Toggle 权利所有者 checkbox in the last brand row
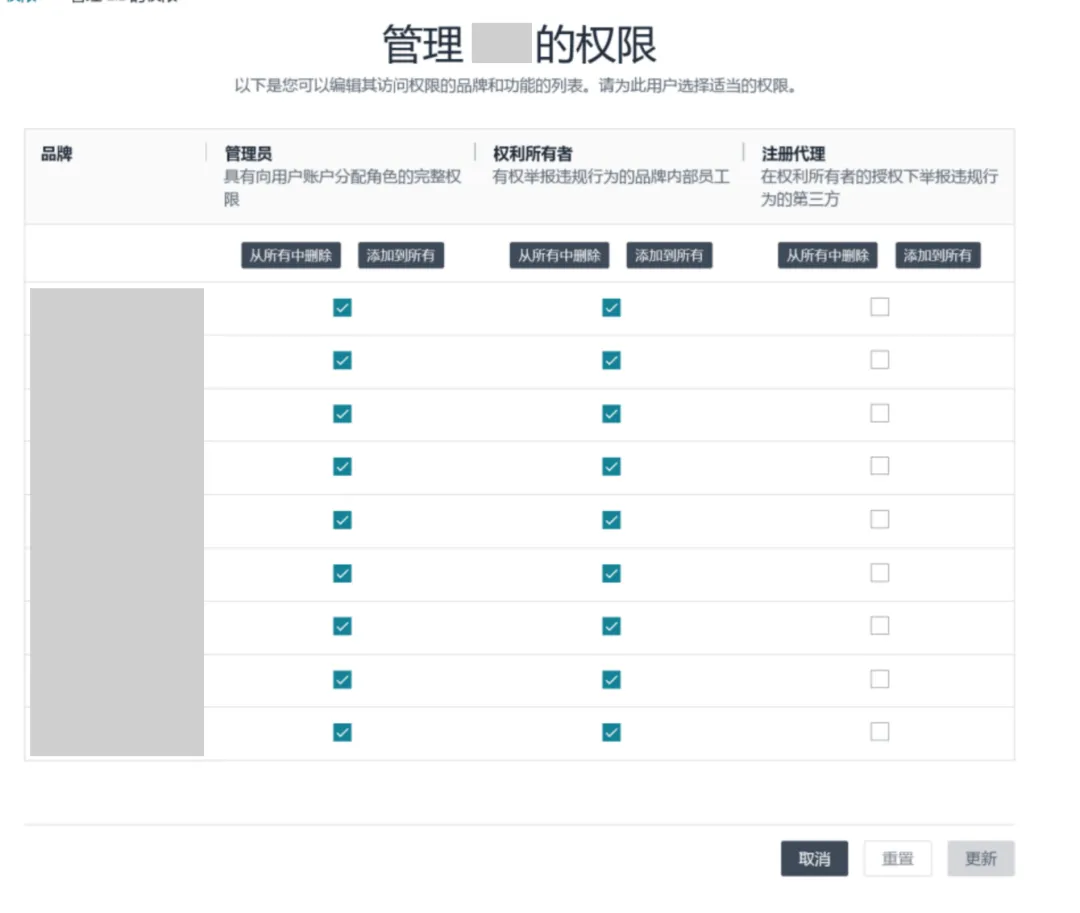The image size is (1080, 913). click(x=611, y=733)
